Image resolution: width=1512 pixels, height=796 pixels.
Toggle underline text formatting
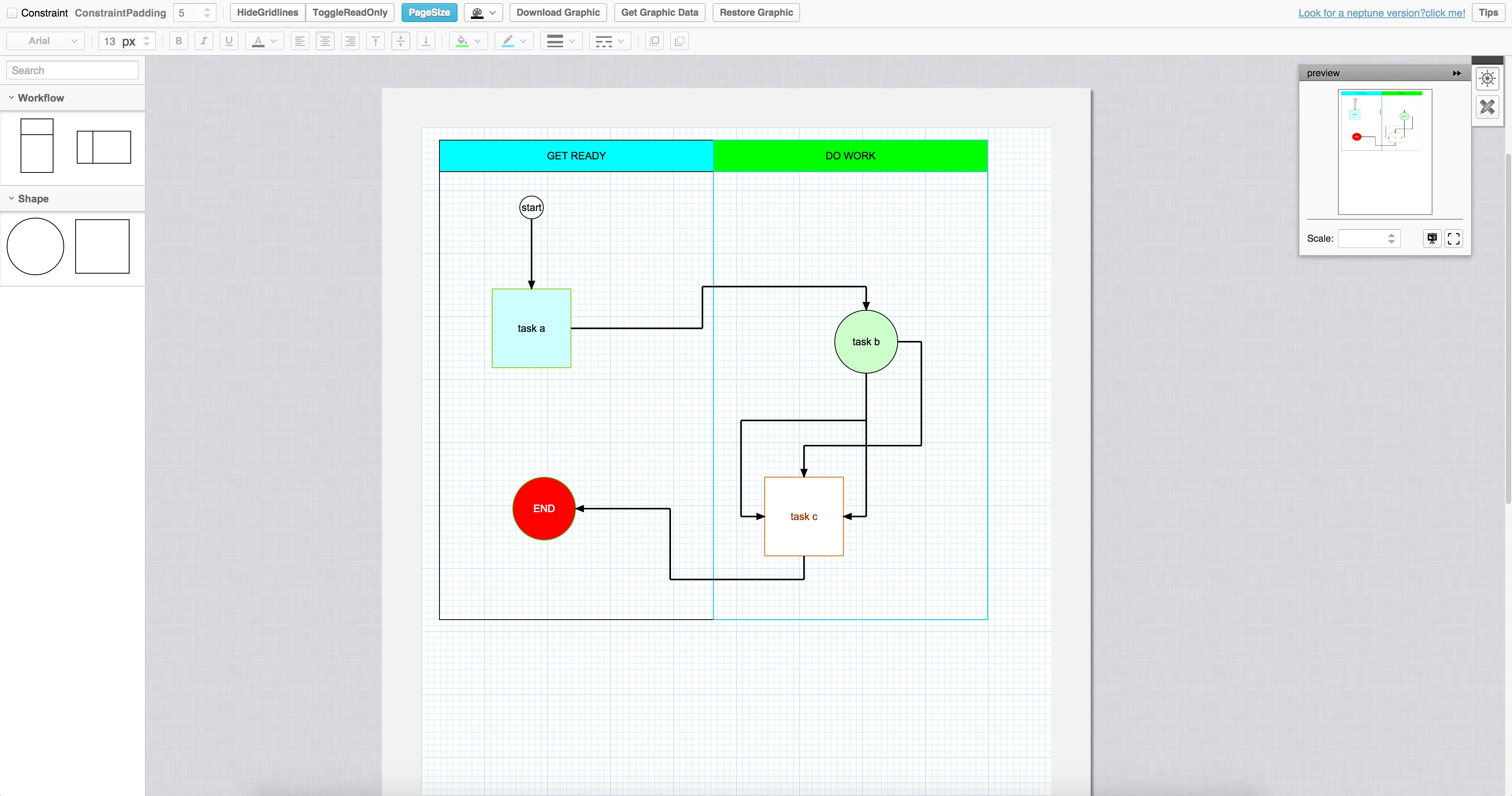[x=229, y=41]
